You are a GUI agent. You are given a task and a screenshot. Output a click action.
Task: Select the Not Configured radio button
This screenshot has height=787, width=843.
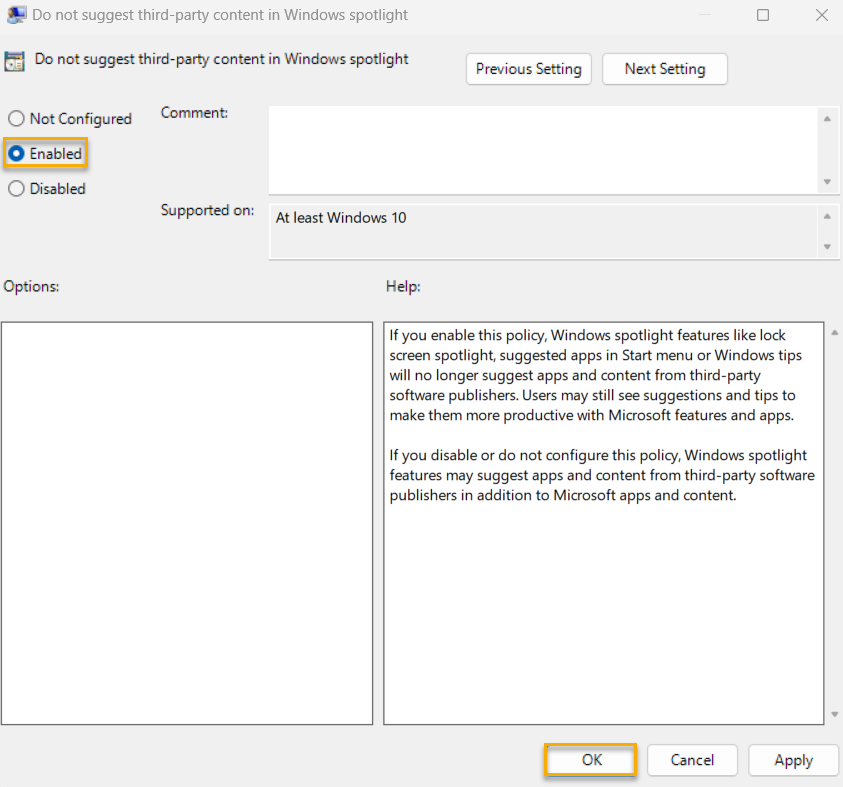pyautogui.click(x=15, y=118)
